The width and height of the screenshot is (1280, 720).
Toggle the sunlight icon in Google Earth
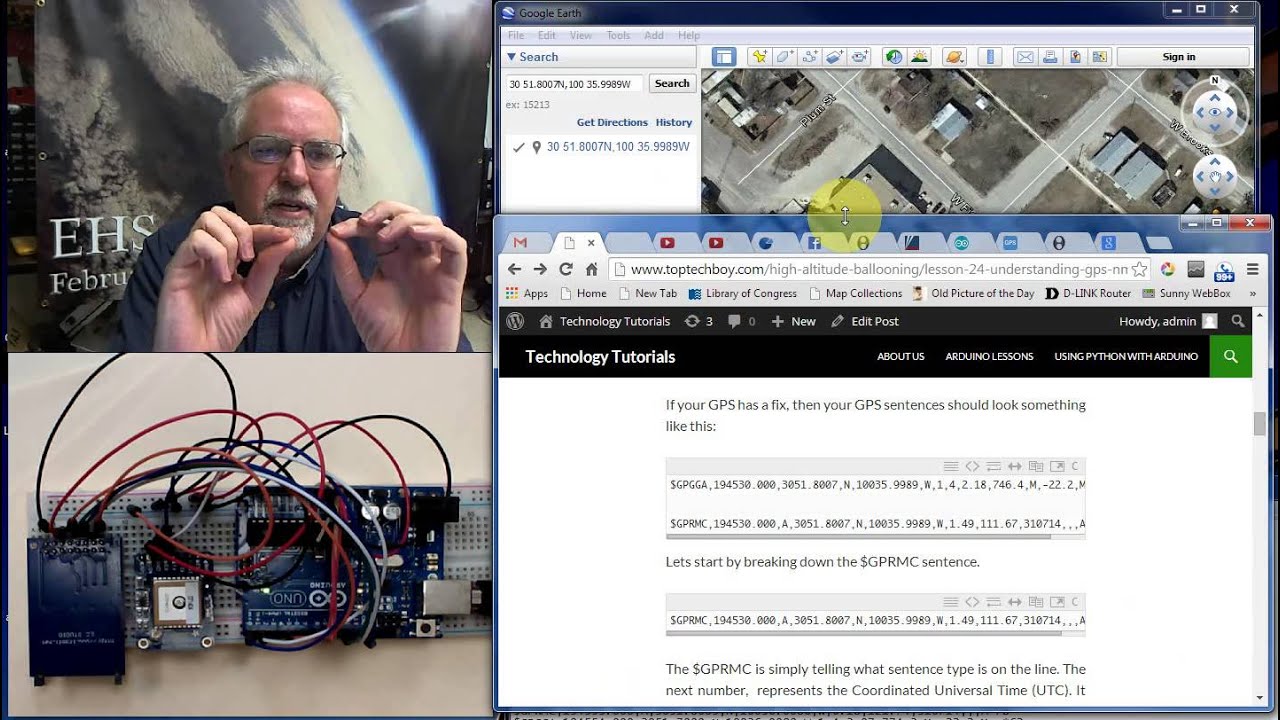[919, 57]
